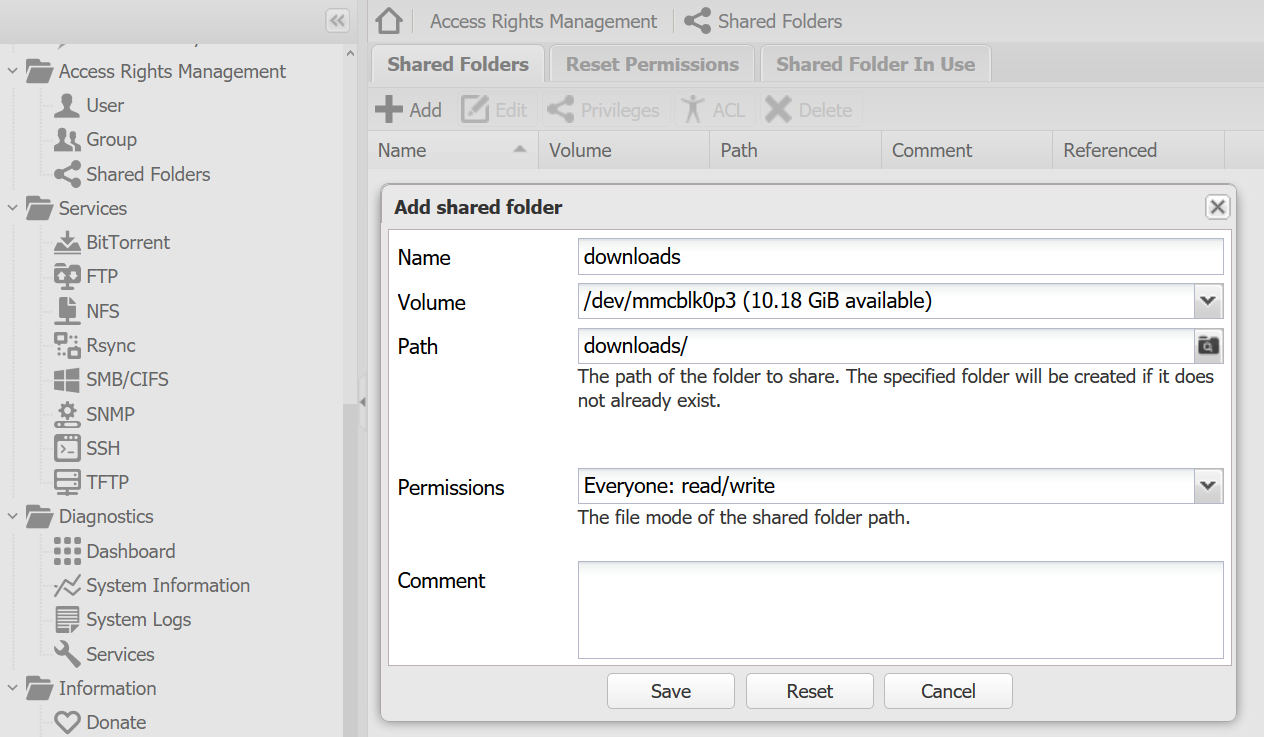Open the BitTorrent service page

point(127,242)
